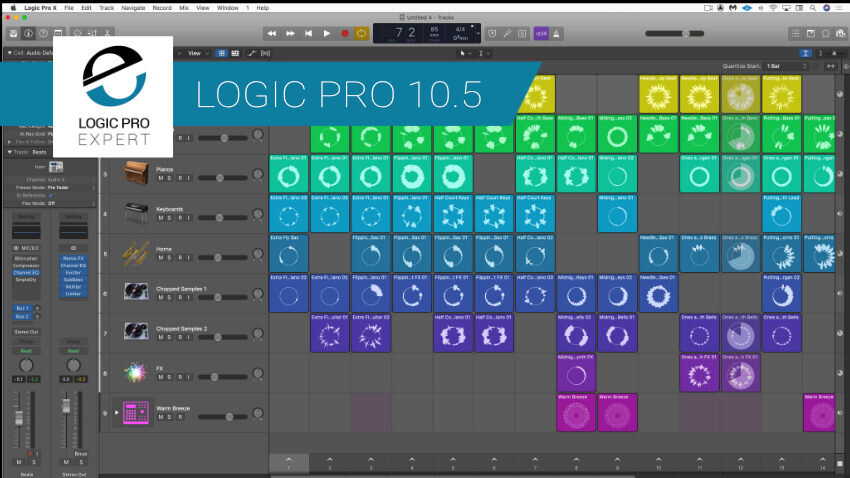Toggle the purple Count-in button

click(x=541, y=34)
